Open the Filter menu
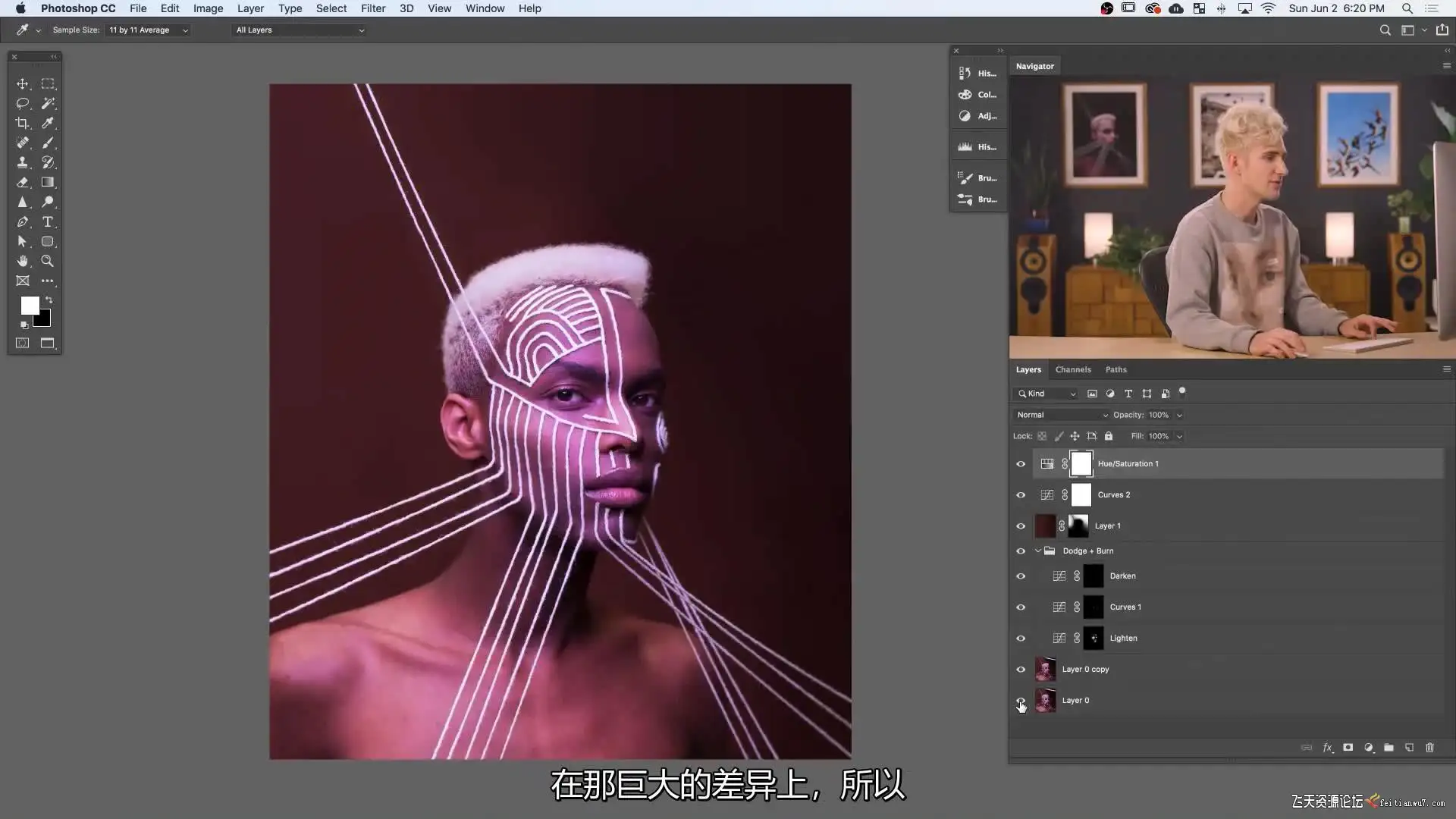1456x819 pixels. point(372,8)
